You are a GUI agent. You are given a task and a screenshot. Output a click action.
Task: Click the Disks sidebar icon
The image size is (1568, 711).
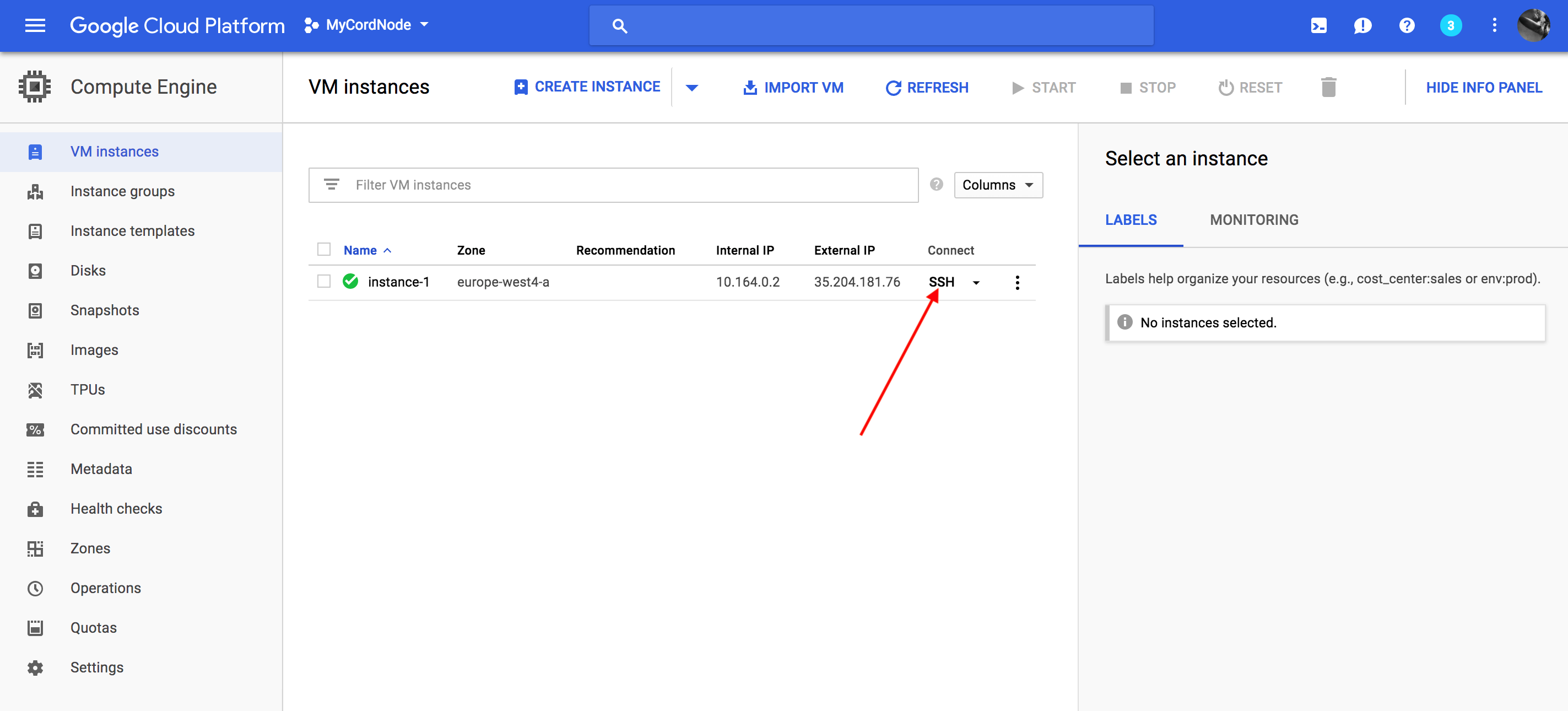(x=35, y=271)
